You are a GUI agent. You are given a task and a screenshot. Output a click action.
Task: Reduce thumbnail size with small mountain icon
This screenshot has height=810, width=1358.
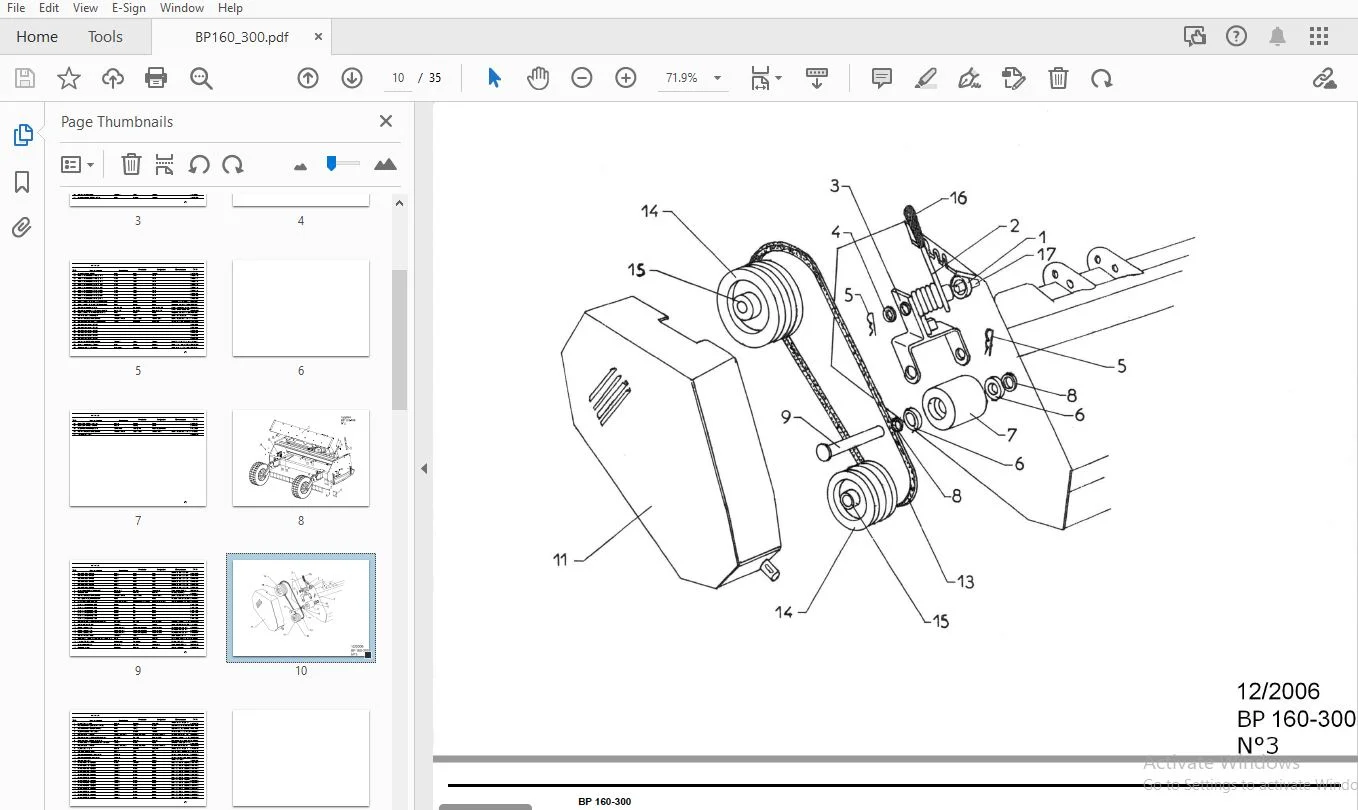coord(300,166)
